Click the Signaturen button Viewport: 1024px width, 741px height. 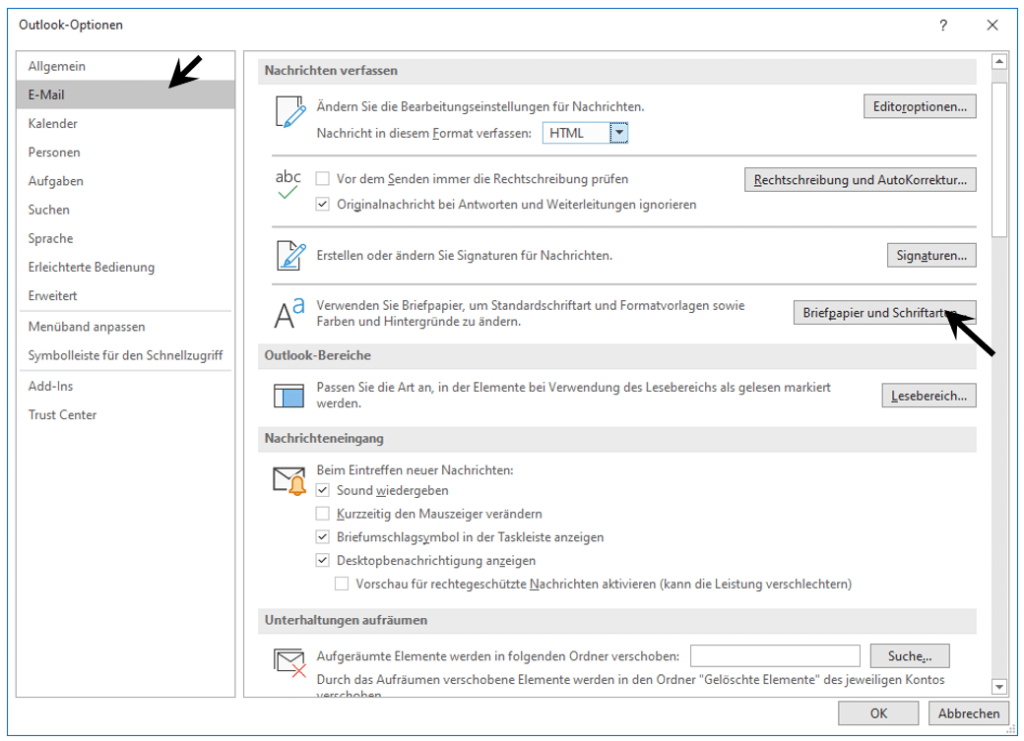pos(931,255)
